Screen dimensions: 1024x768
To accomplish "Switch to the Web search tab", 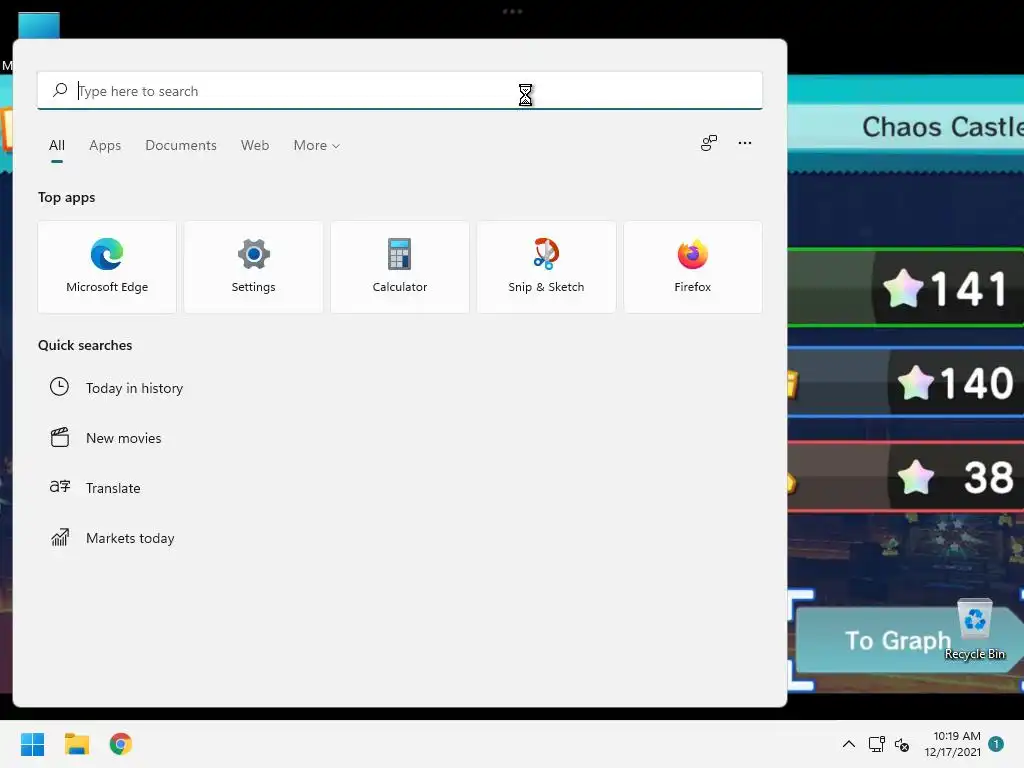I will (255, 145).
